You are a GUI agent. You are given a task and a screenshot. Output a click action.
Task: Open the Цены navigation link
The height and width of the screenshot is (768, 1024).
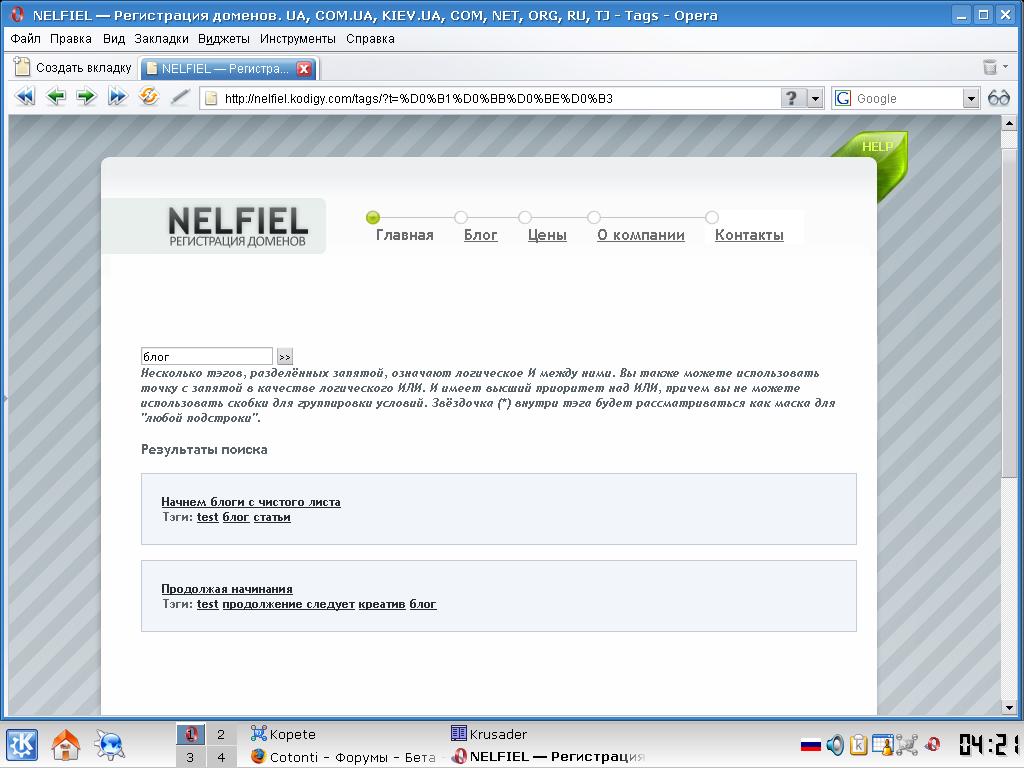tap(547, 235)
